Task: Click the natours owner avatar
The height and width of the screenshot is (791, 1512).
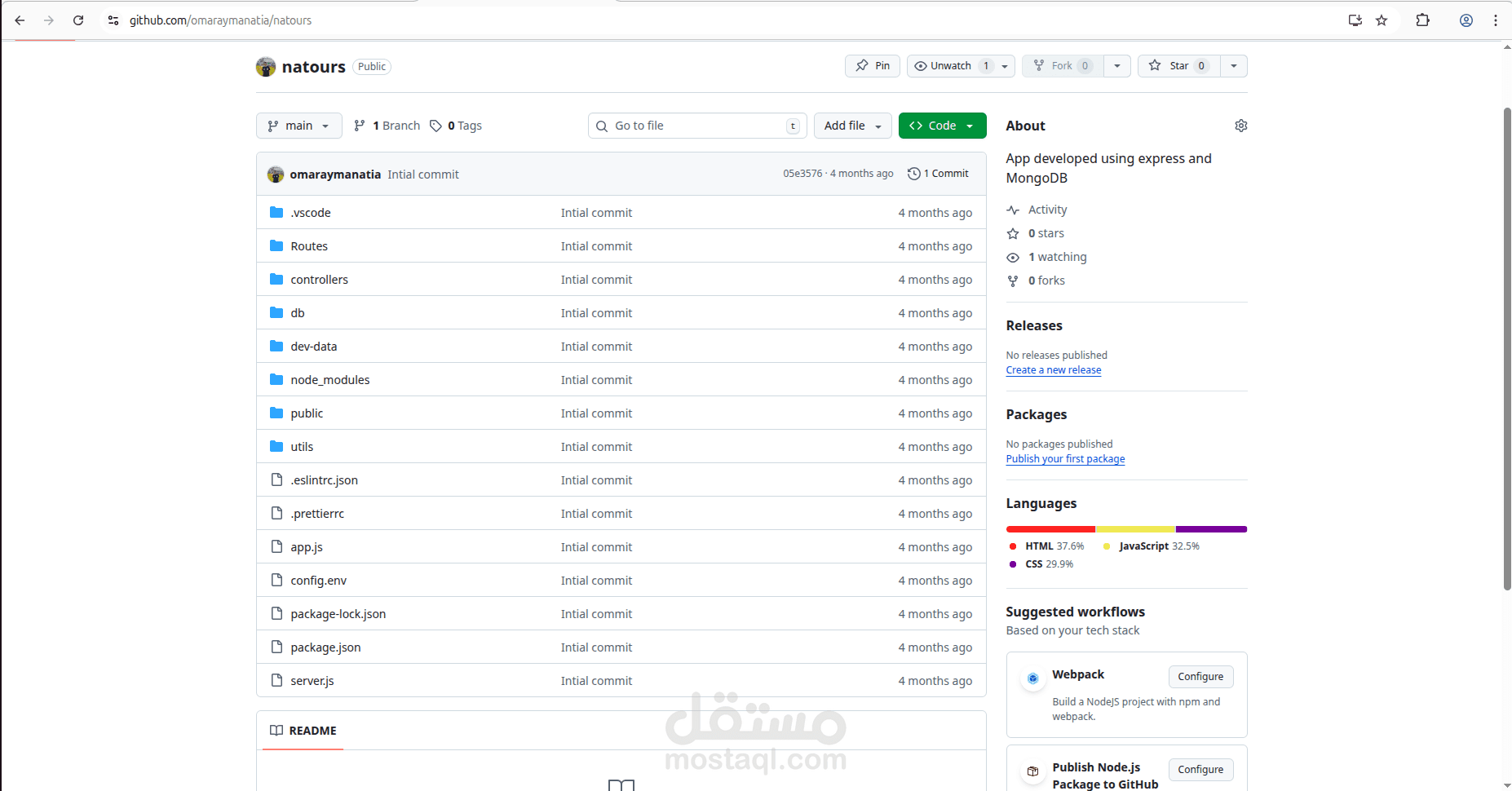Action: [266, 67]
